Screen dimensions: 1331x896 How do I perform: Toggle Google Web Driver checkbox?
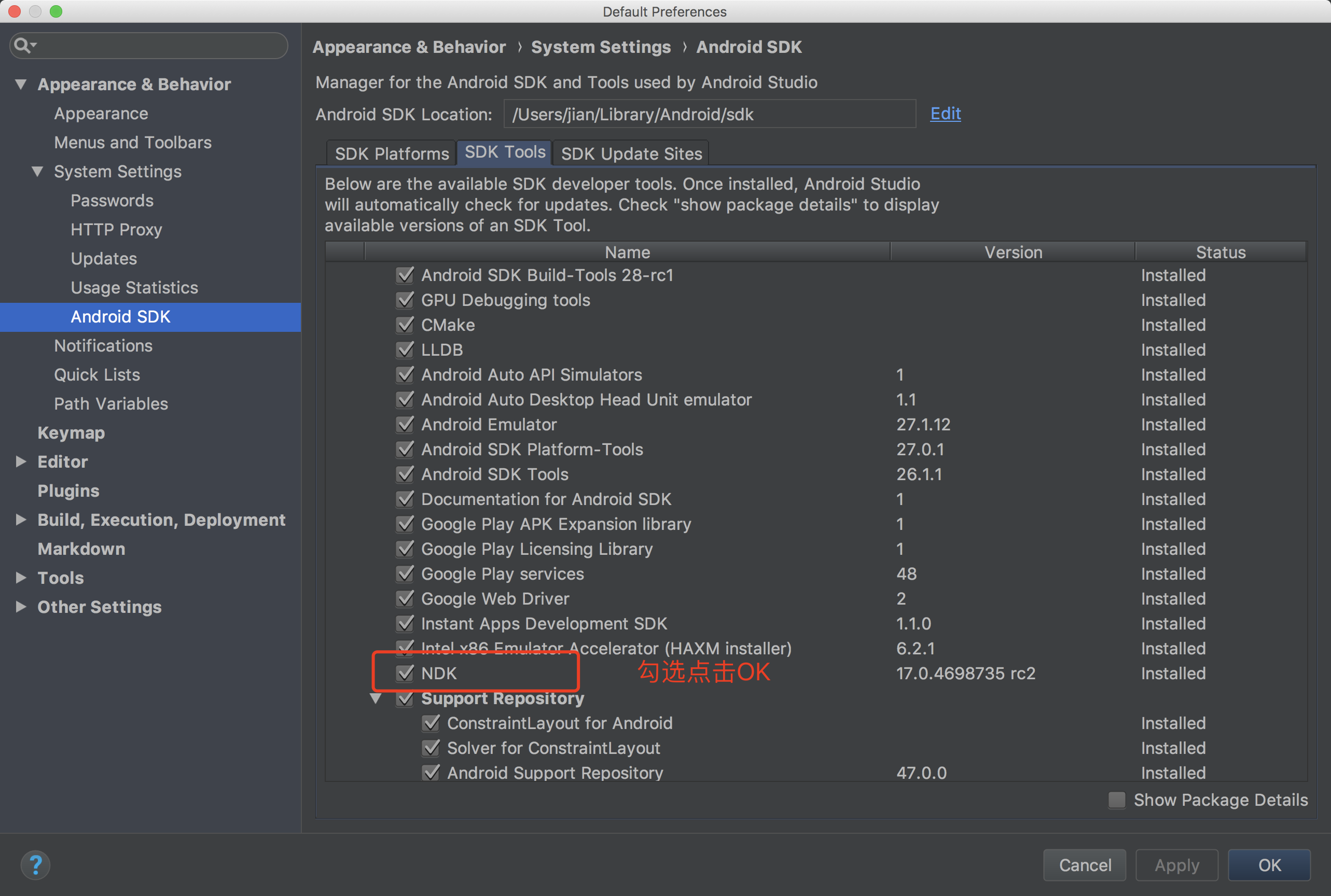[x=405, y=598]
